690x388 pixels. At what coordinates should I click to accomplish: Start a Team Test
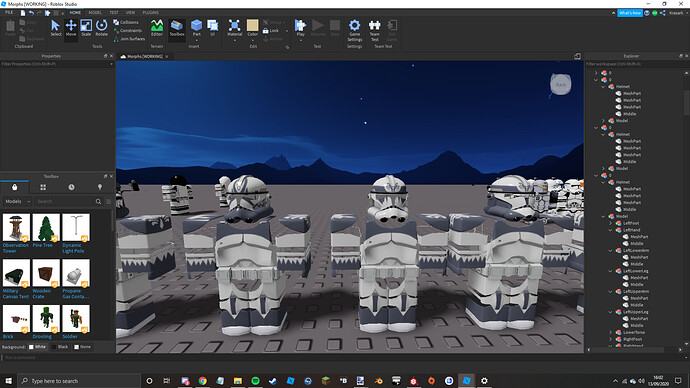click(x=374, y=30)
